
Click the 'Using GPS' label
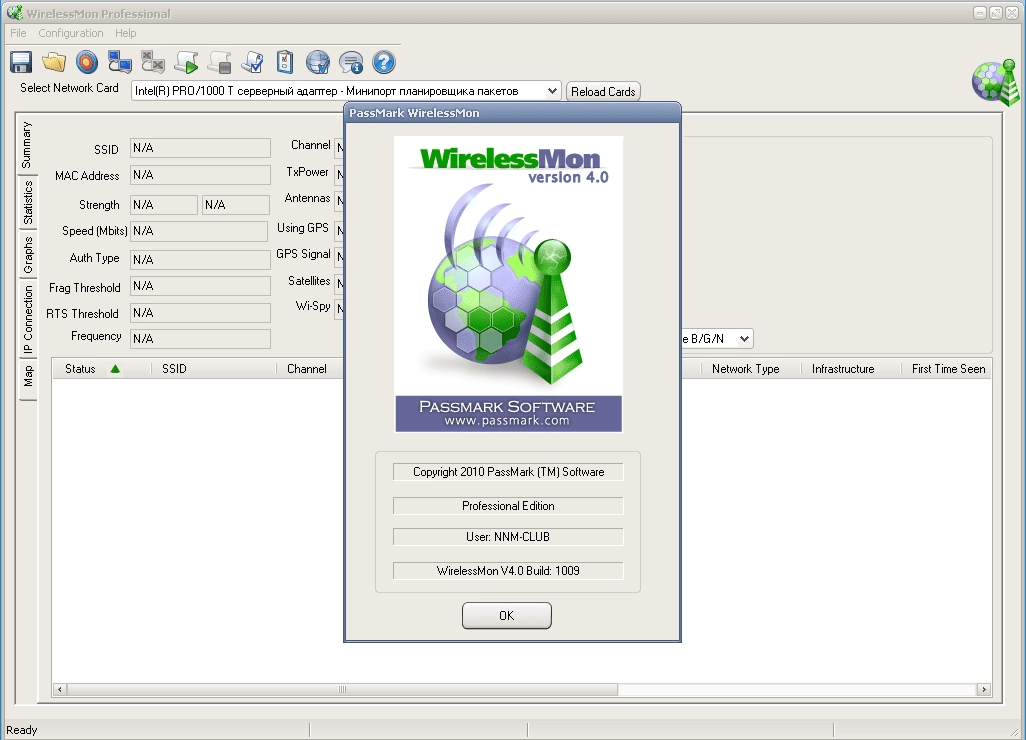click(302, 228)
